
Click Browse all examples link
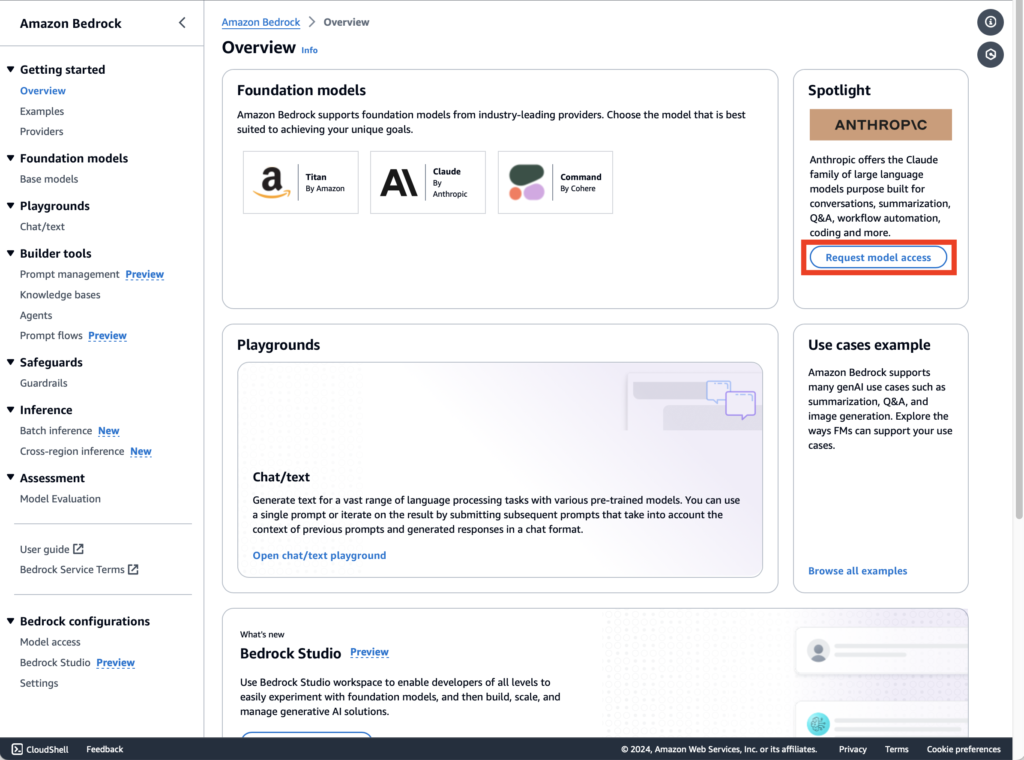(857, 571)
